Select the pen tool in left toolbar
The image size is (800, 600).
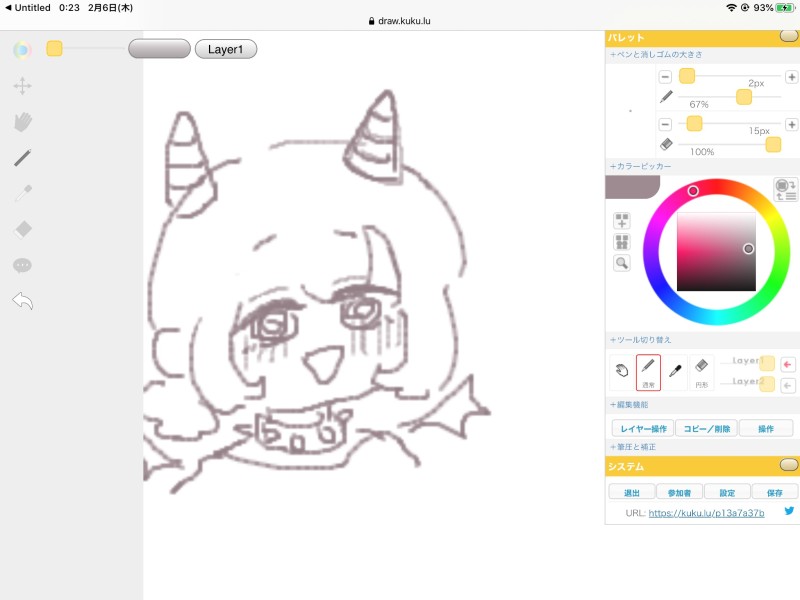point(22,158)
